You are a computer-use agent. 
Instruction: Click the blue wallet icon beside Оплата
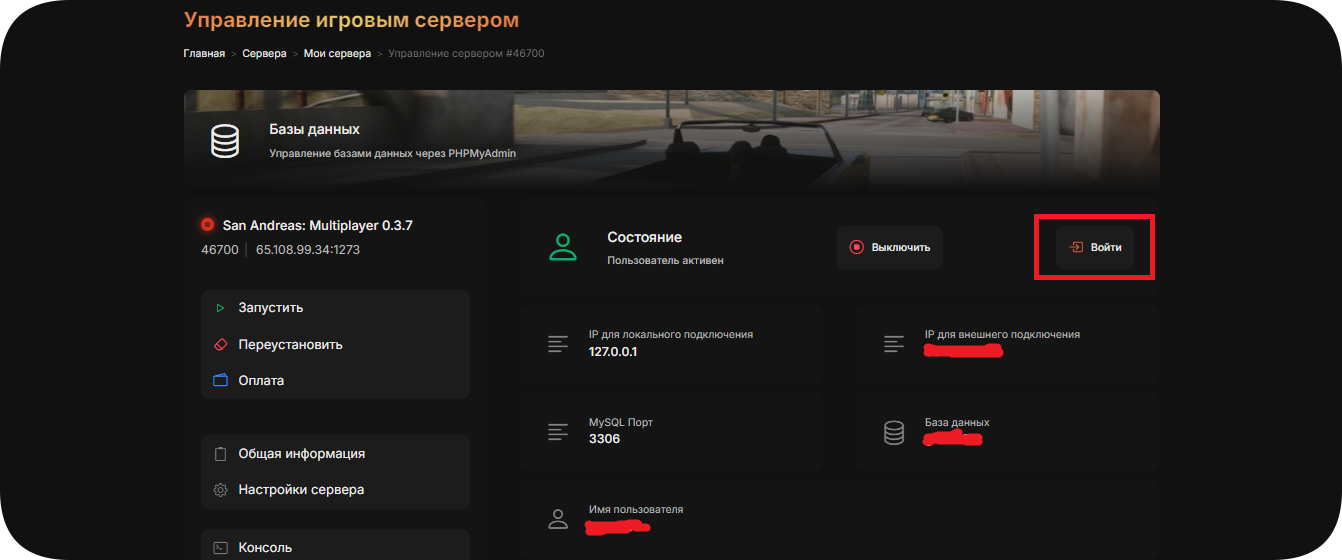[221, 380]
